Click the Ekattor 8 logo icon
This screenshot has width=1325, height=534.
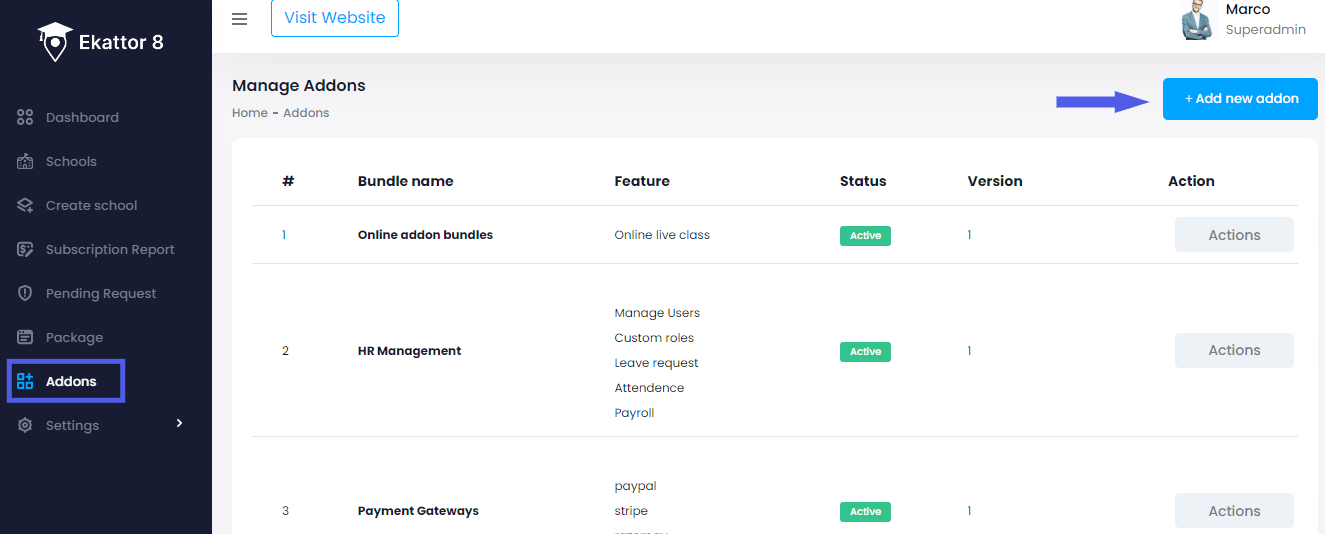click(55, 42)
